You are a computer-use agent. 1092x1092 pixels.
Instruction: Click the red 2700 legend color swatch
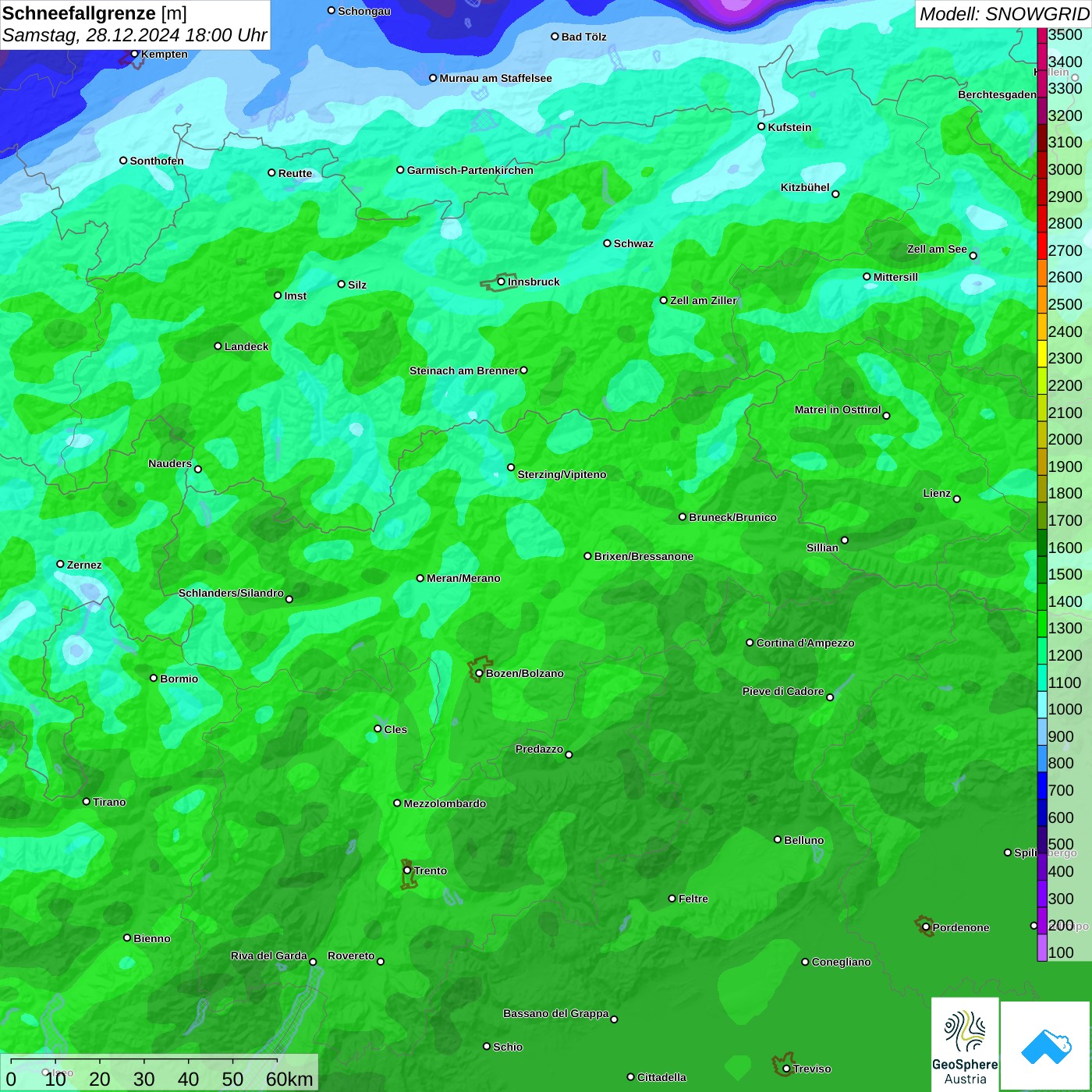tap(1042, 245)
